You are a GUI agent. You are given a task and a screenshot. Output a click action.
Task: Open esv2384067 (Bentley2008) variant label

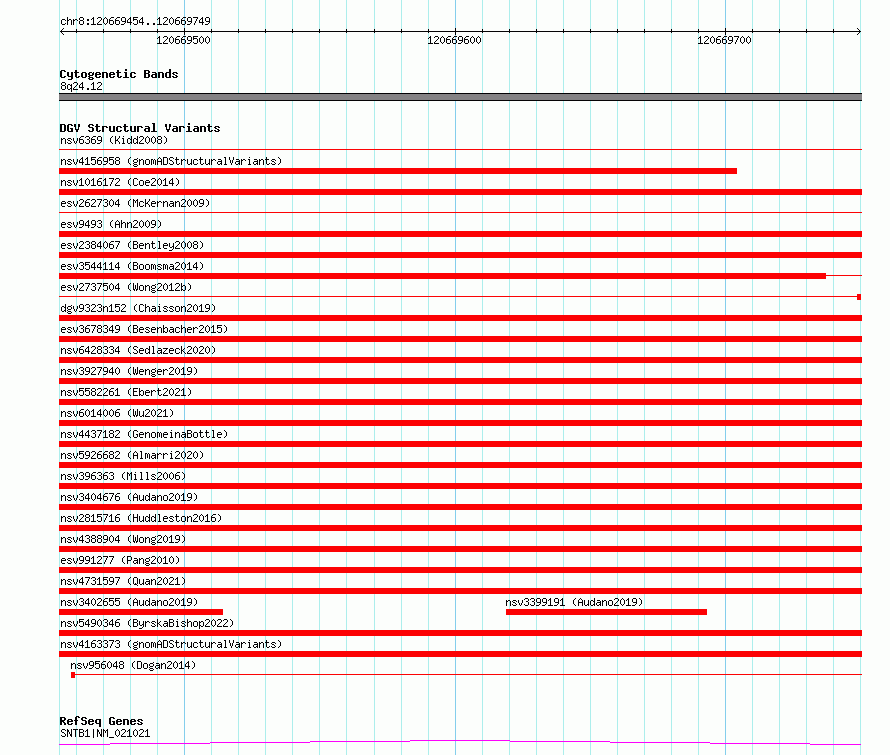click(132, 245)
